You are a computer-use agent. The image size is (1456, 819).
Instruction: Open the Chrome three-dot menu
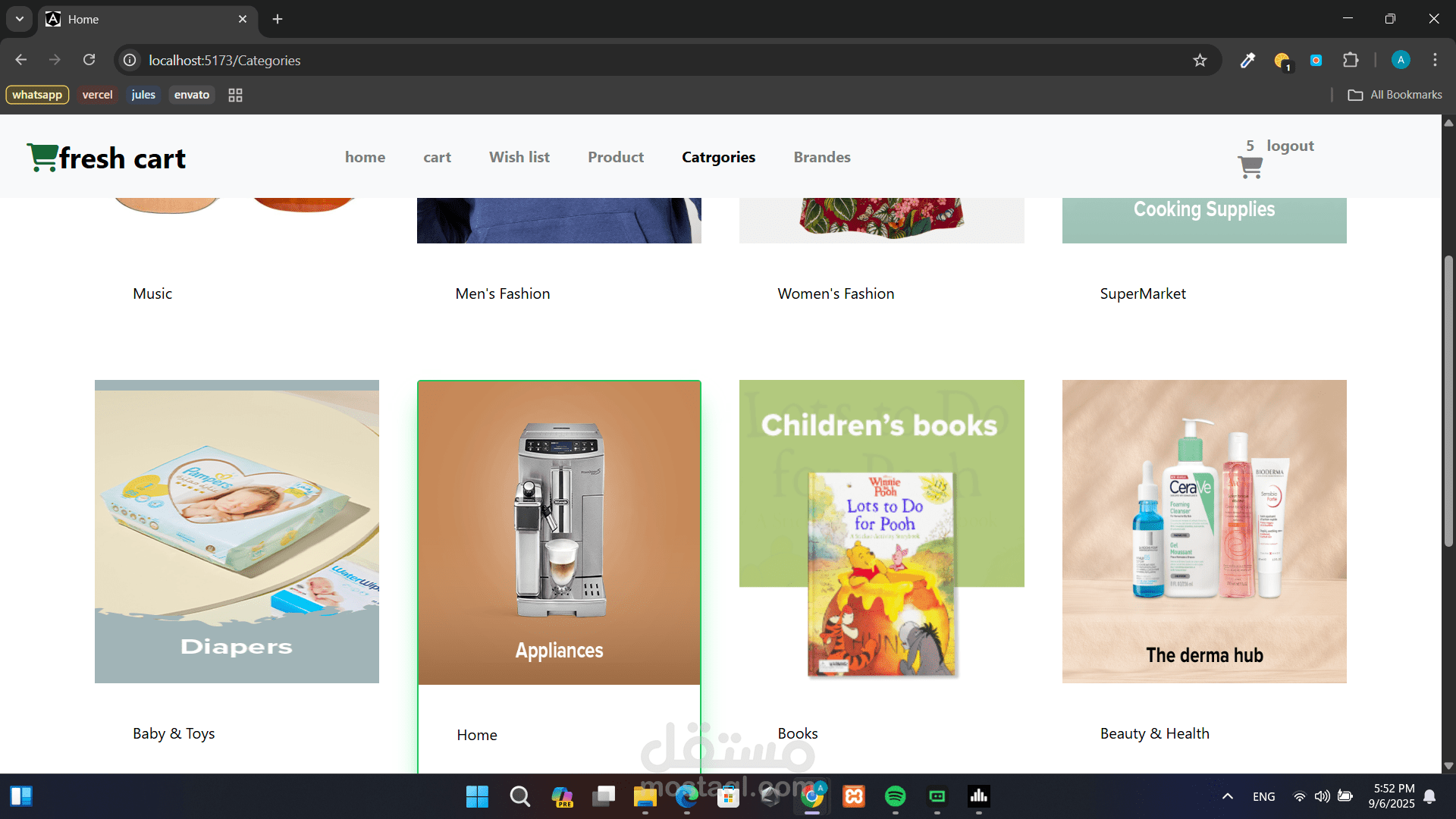[x=1435, y=60]
